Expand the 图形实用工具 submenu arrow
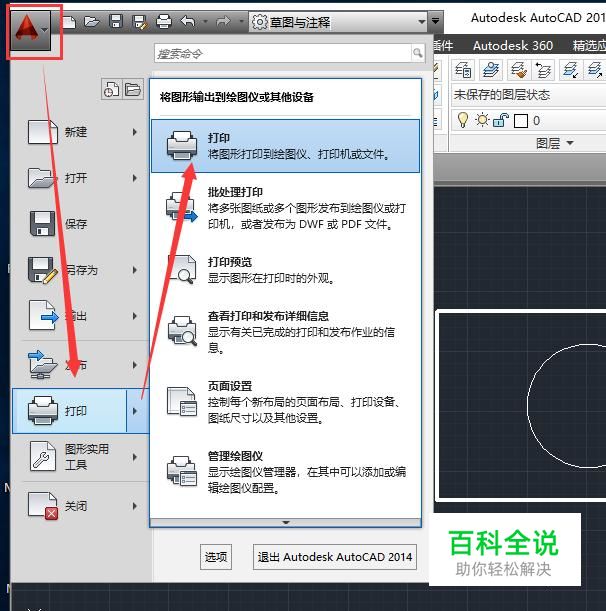Image resolution: width=606 pixels, height=611 pixels. [134, 457]
